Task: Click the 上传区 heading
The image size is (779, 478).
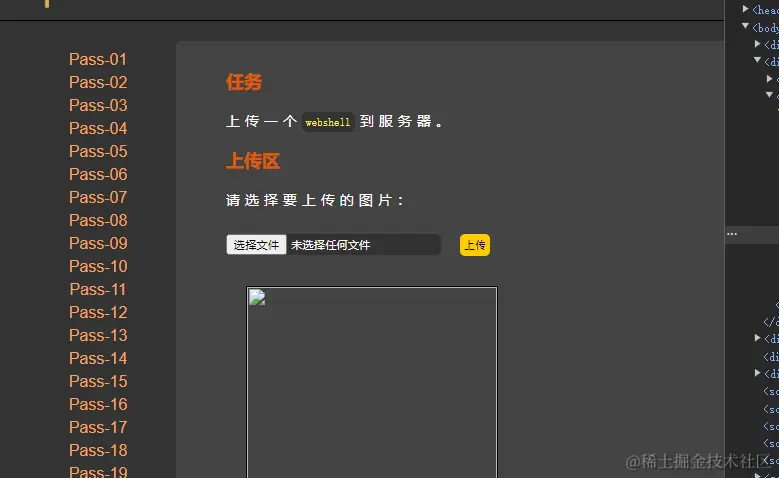Action: [x=253, y=161]
